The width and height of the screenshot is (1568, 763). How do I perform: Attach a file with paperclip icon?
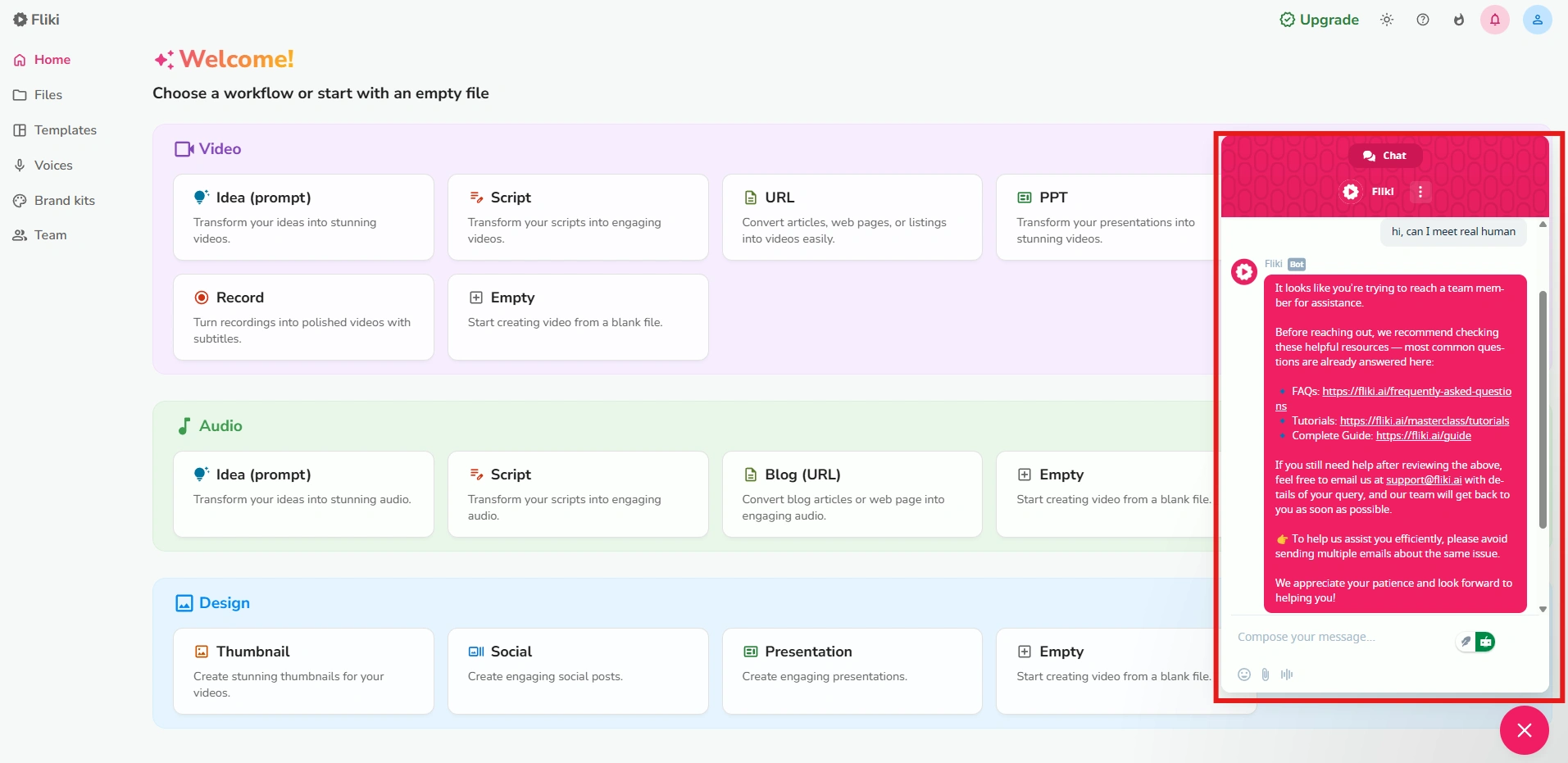coord(1266,674)
